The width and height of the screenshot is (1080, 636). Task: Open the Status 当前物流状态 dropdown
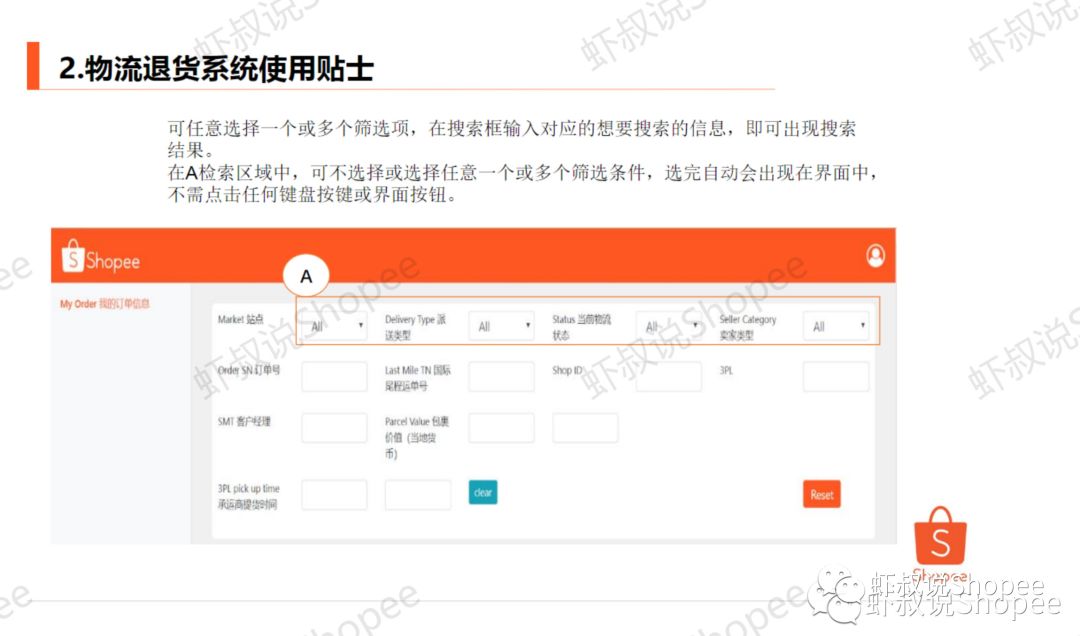(x=668, y=324)
